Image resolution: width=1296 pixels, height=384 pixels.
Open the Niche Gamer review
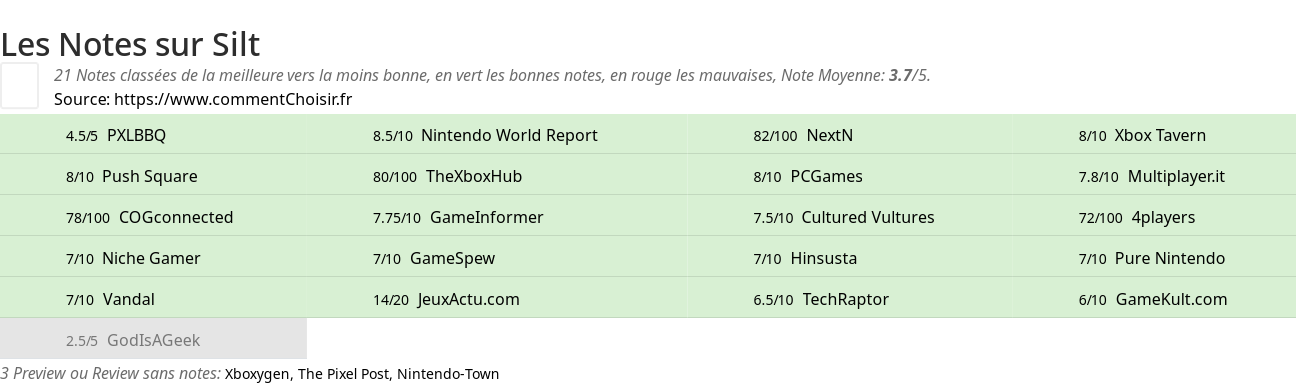pos(151,258)
